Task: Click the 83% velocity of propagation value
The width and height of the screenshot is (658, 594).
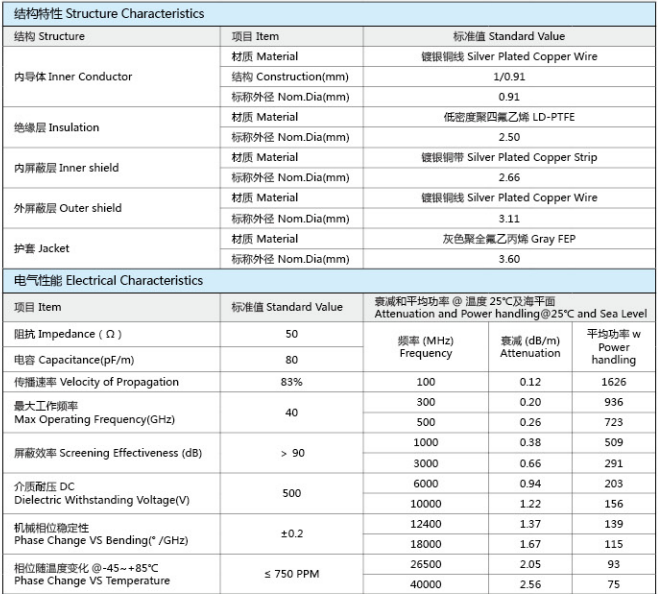Action: (x=292, y=382)
